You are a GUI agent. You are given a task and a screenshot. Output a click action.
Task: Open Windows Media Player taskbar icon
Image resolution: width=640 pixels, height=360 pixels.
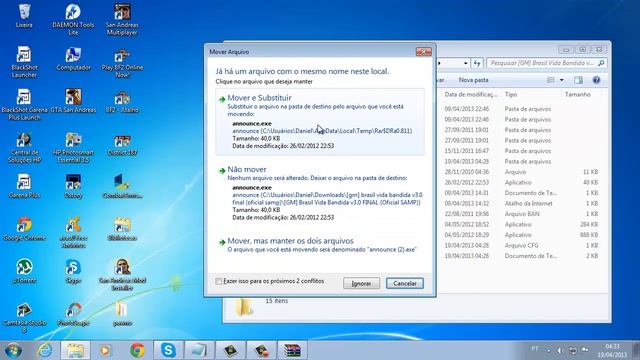point(105,350)
